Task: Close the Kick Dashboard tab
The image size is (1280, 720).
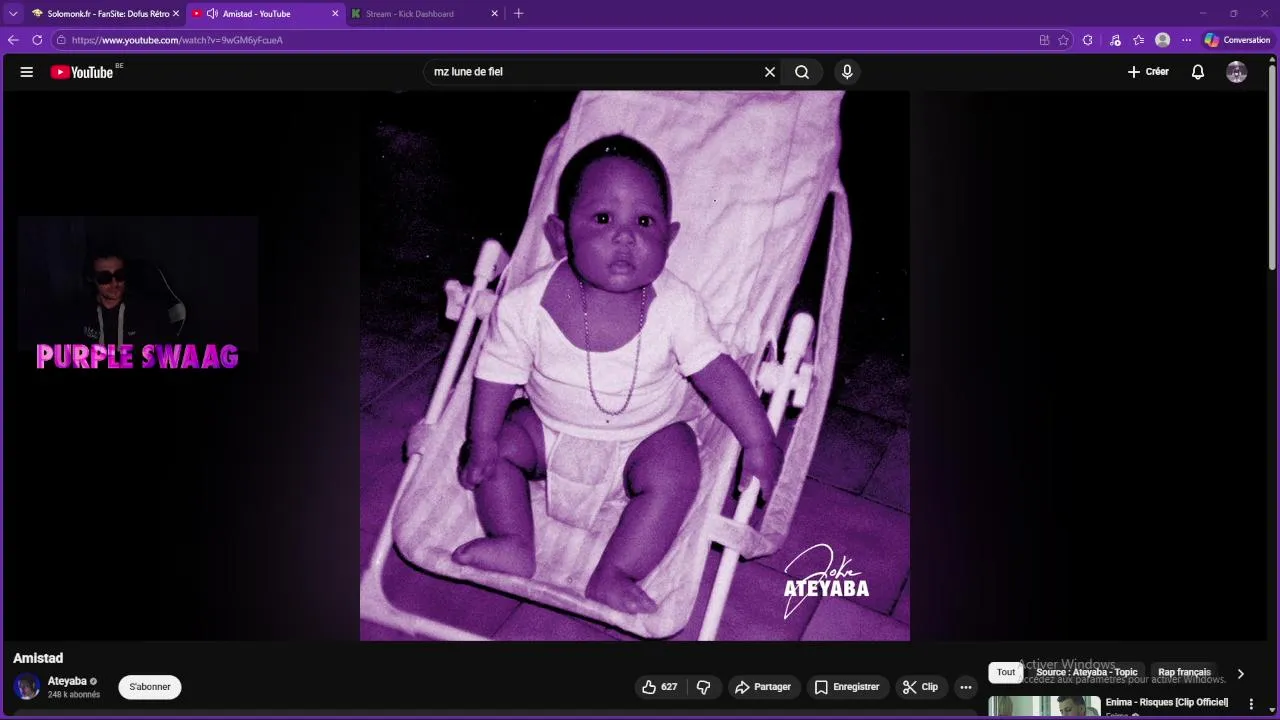Action: click(x=494, y=14)
